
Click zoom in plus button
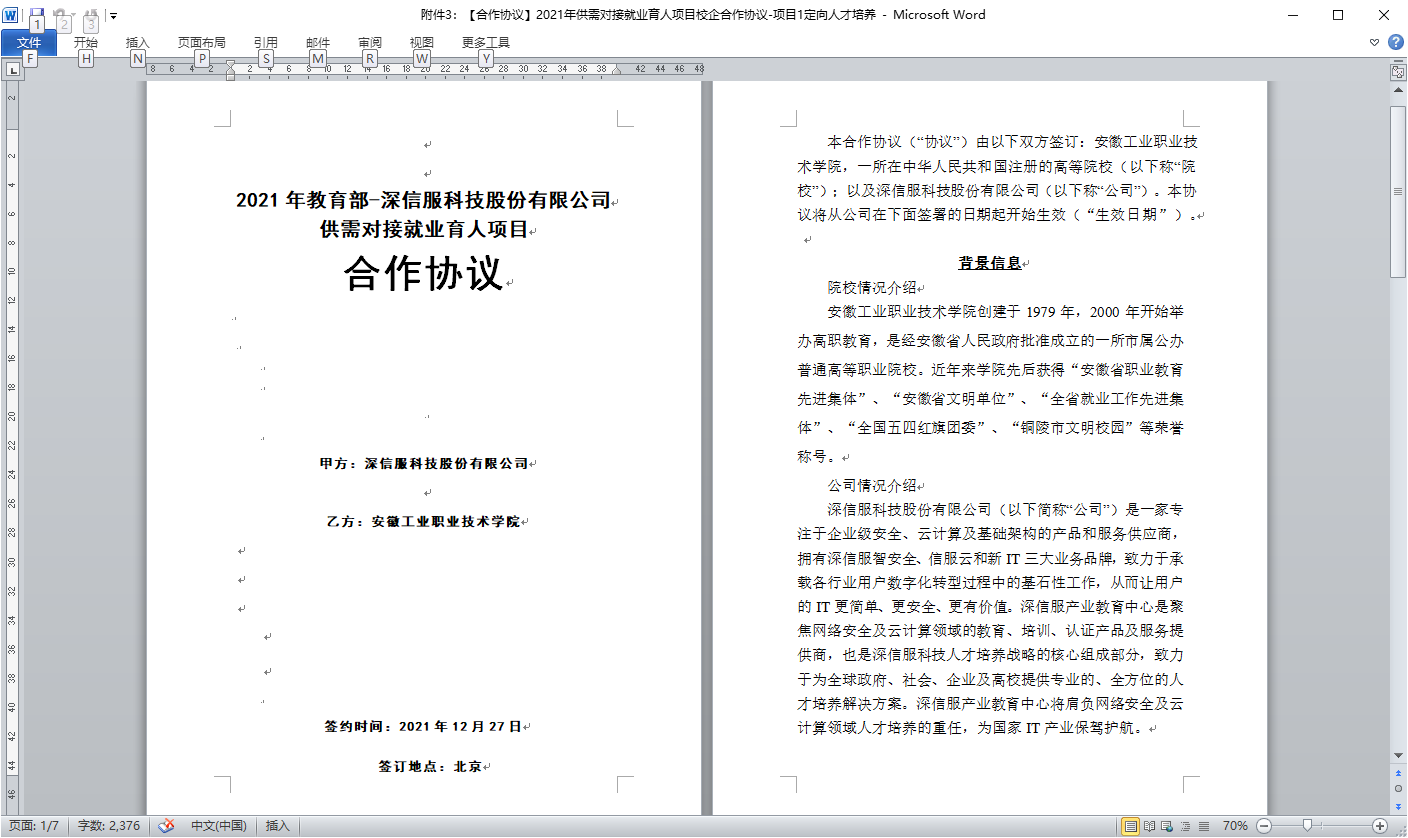[x=1380, y=826]
